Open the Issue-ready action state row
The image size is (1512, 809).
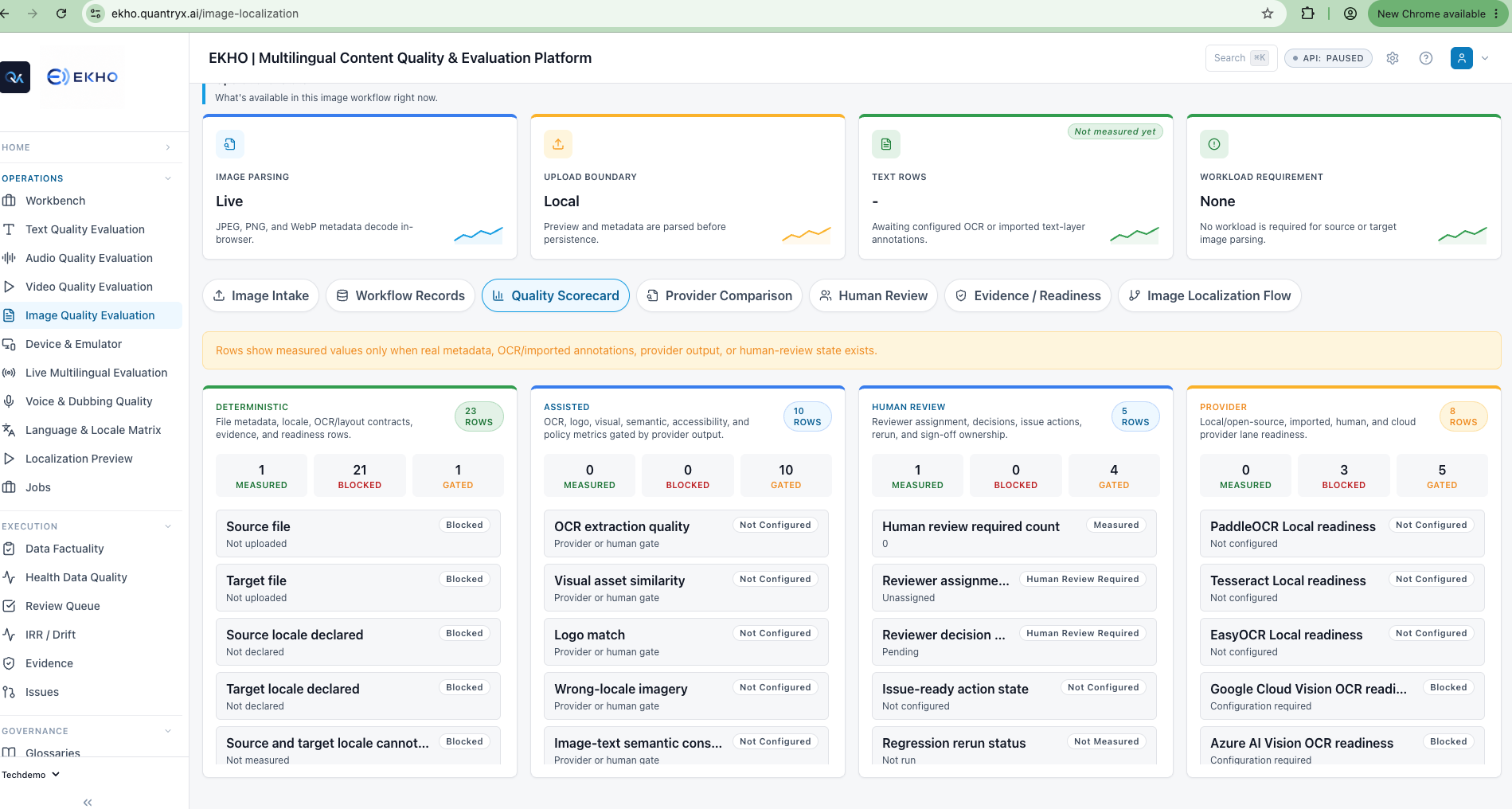(1014, 696)
